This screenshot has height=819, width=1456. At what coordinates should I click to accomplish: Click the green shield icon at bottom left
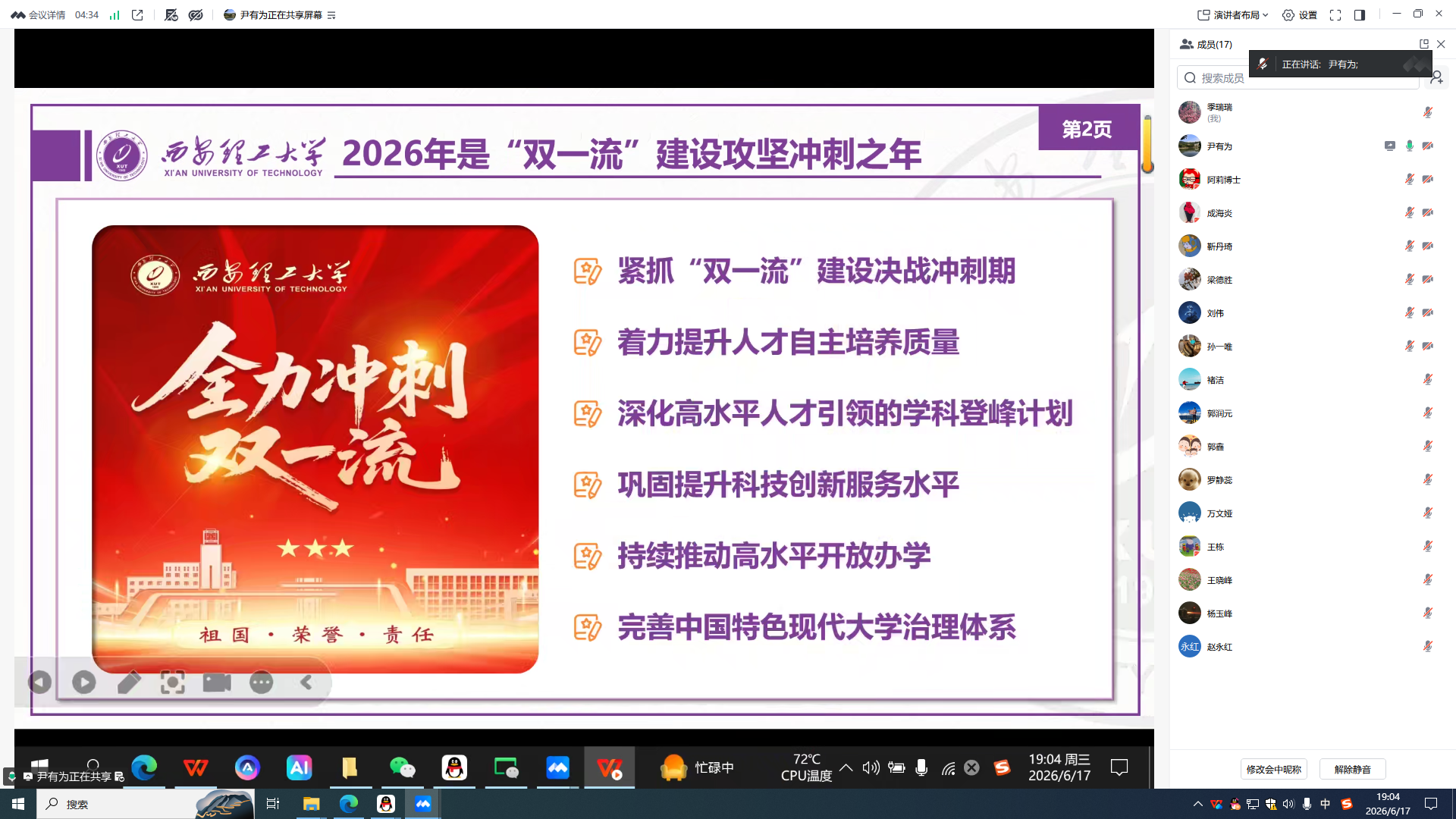click(11, 777)
